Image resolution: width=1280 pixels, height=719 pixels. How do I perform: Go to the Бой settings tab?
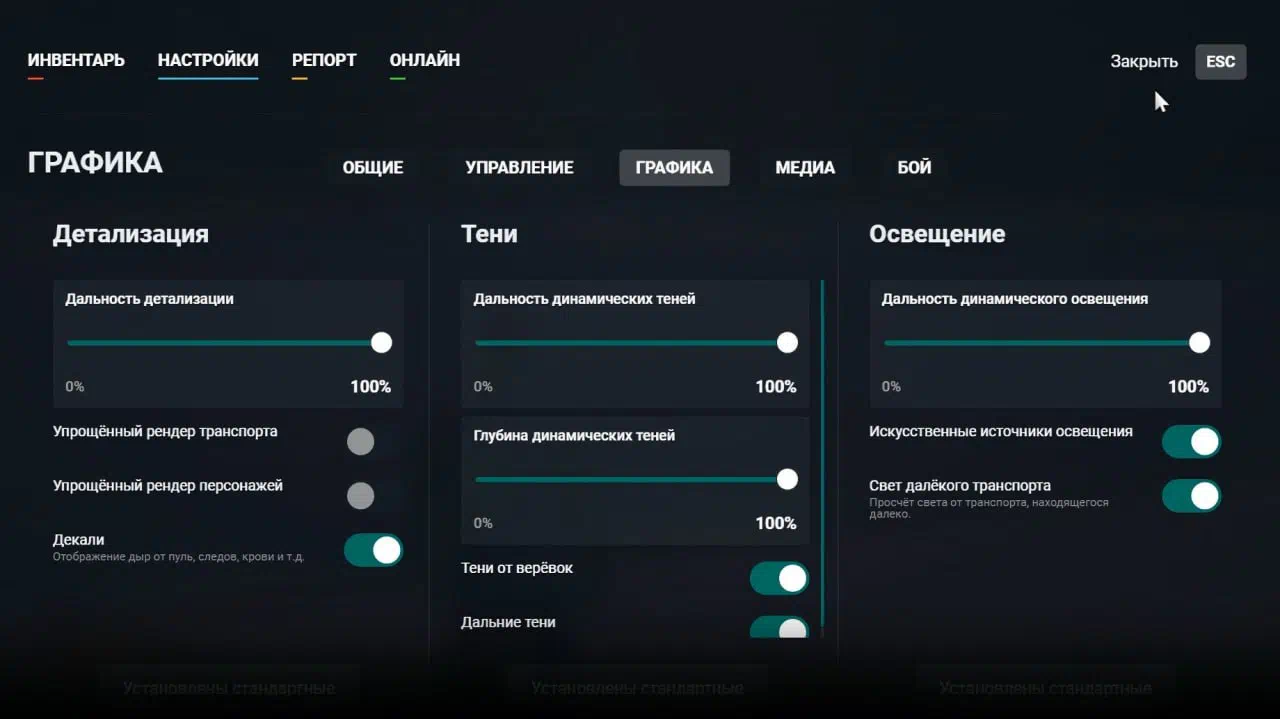[x=914, y=168]
